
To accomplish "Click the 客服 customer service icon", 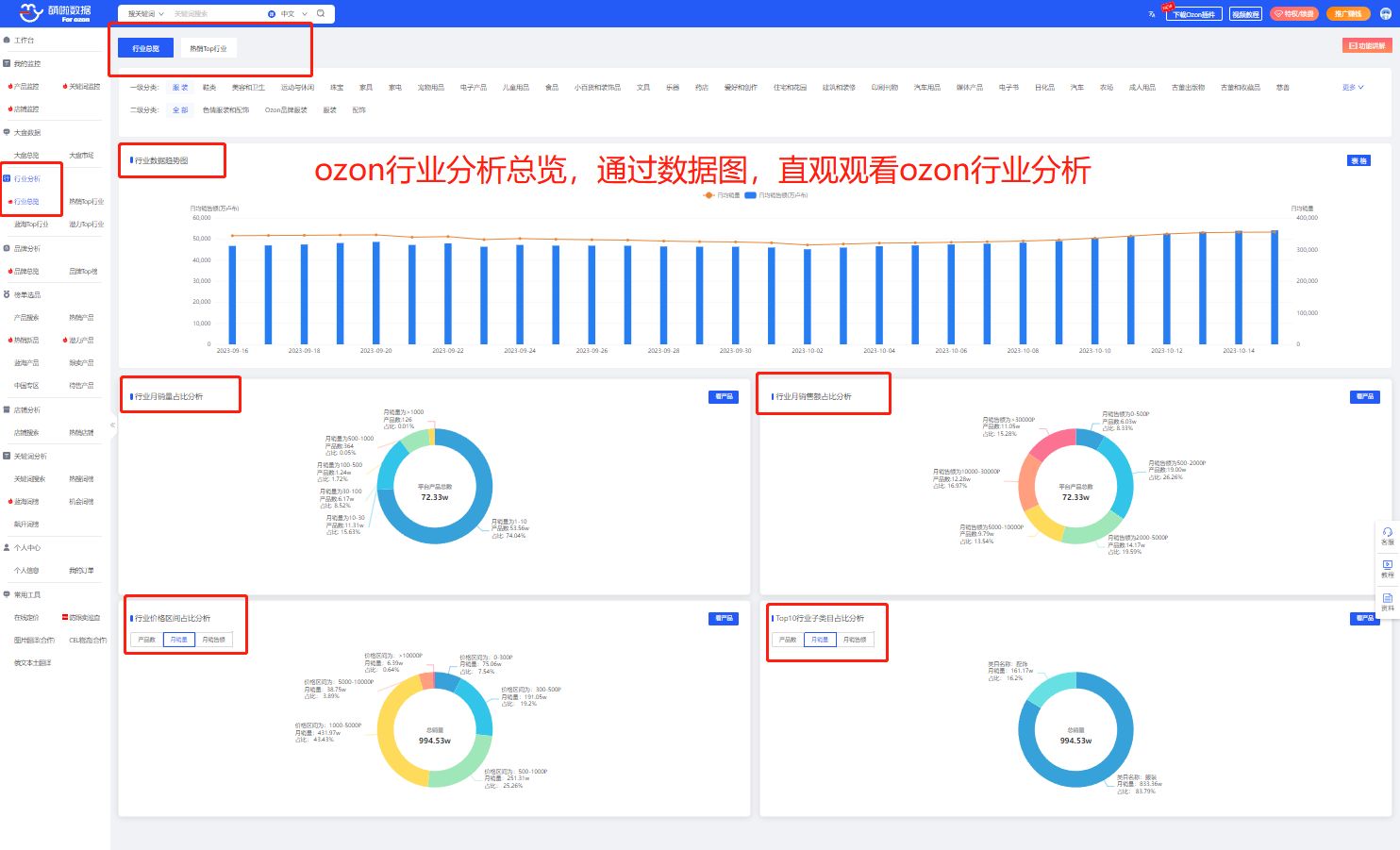I will click(1387, 535).
